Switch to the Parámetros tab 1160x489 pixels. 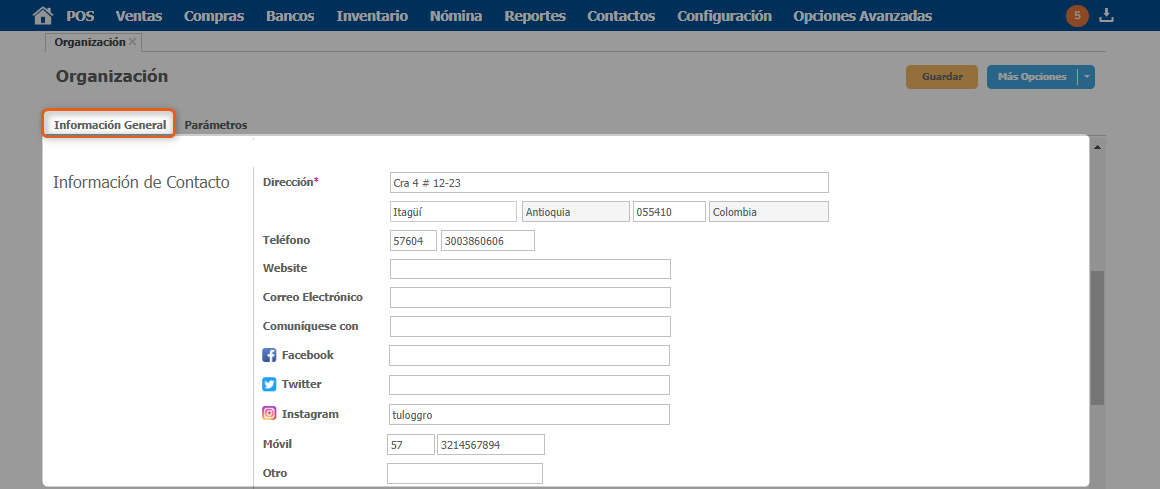point(216,125)
